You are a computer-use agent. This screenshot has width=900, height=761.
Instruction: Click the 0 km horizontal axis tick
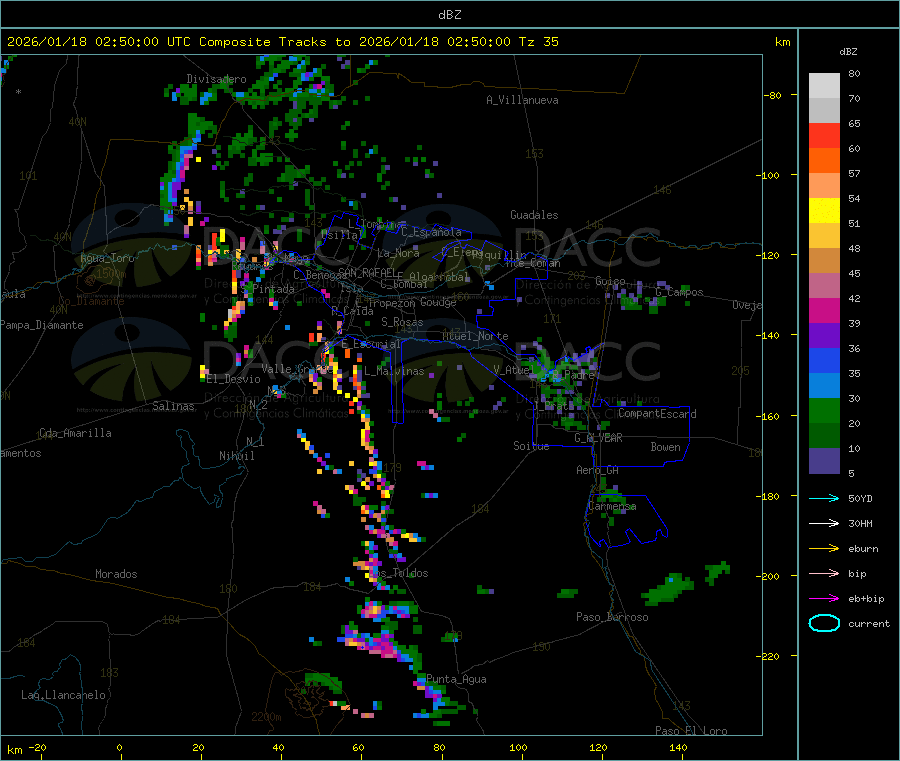[119, 747]
